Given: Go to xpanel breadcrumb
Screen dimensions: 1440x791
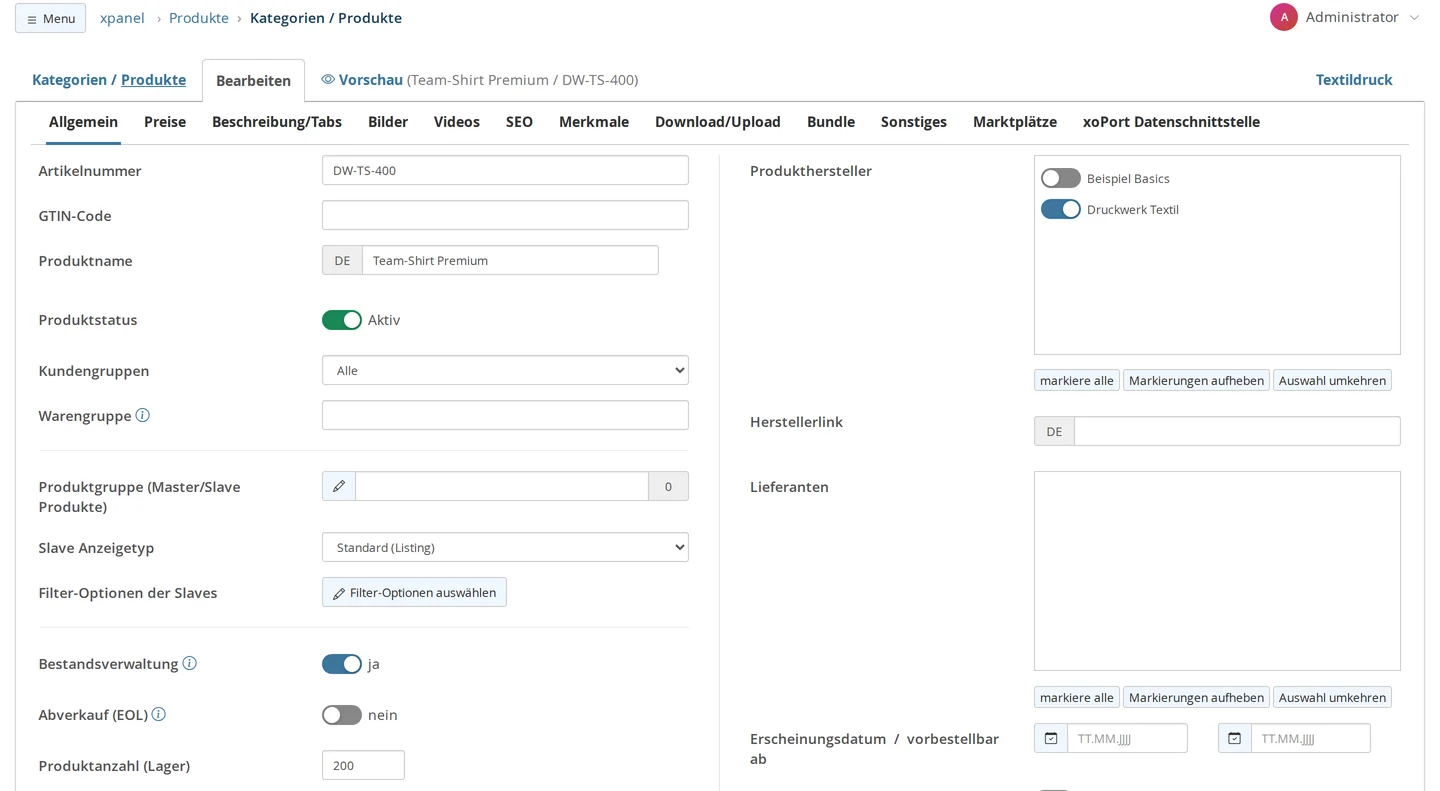Looking at the screenshot, I should click(x=122, y=18).
